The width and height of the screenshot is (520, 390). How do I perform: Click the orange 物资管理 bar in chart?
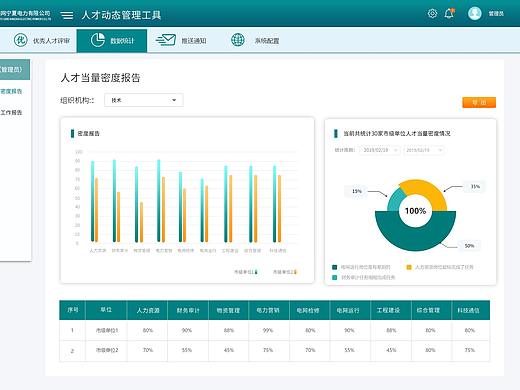tap(141, 222)
